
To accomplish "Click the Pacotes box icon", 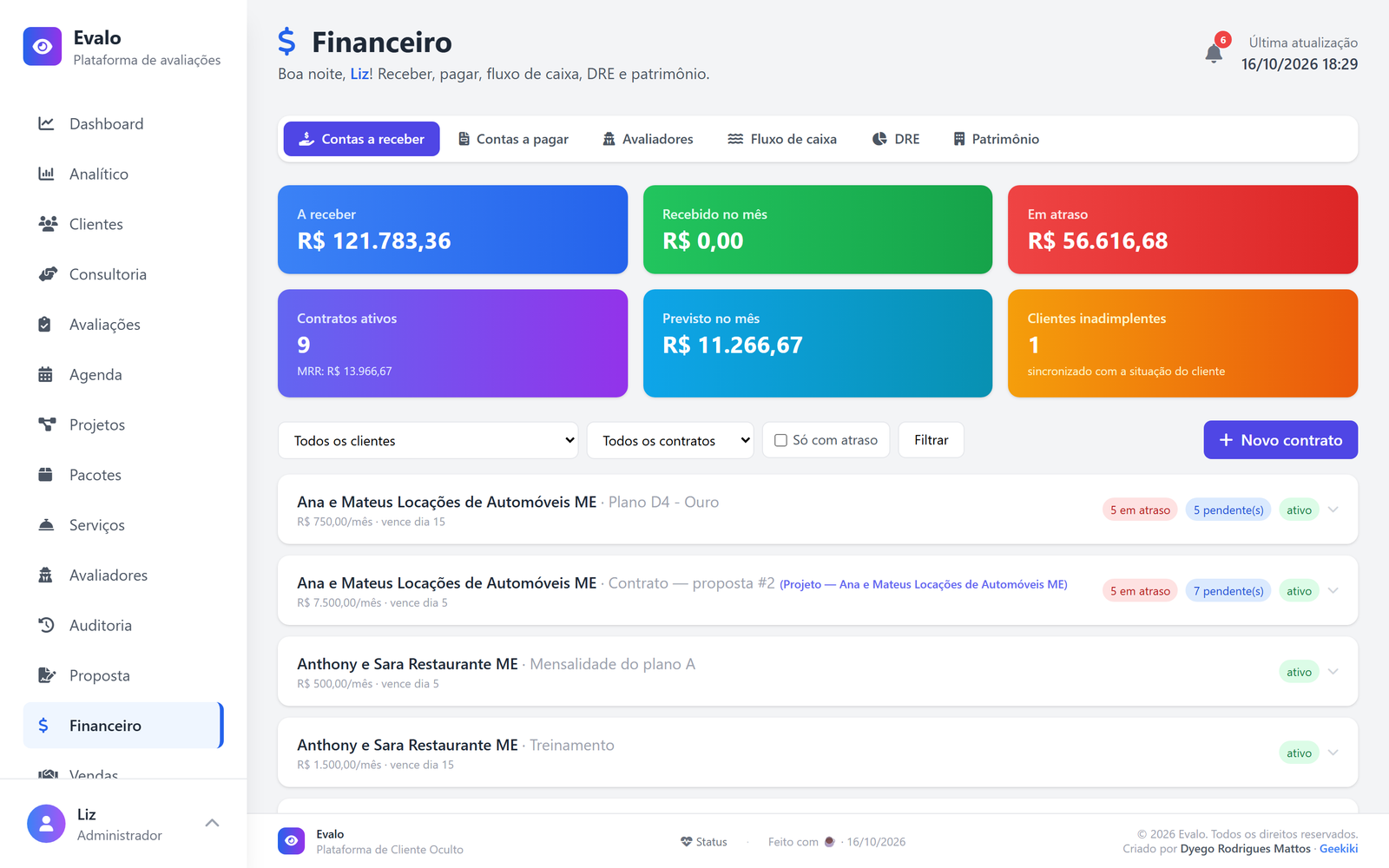I will coord(45,475).
